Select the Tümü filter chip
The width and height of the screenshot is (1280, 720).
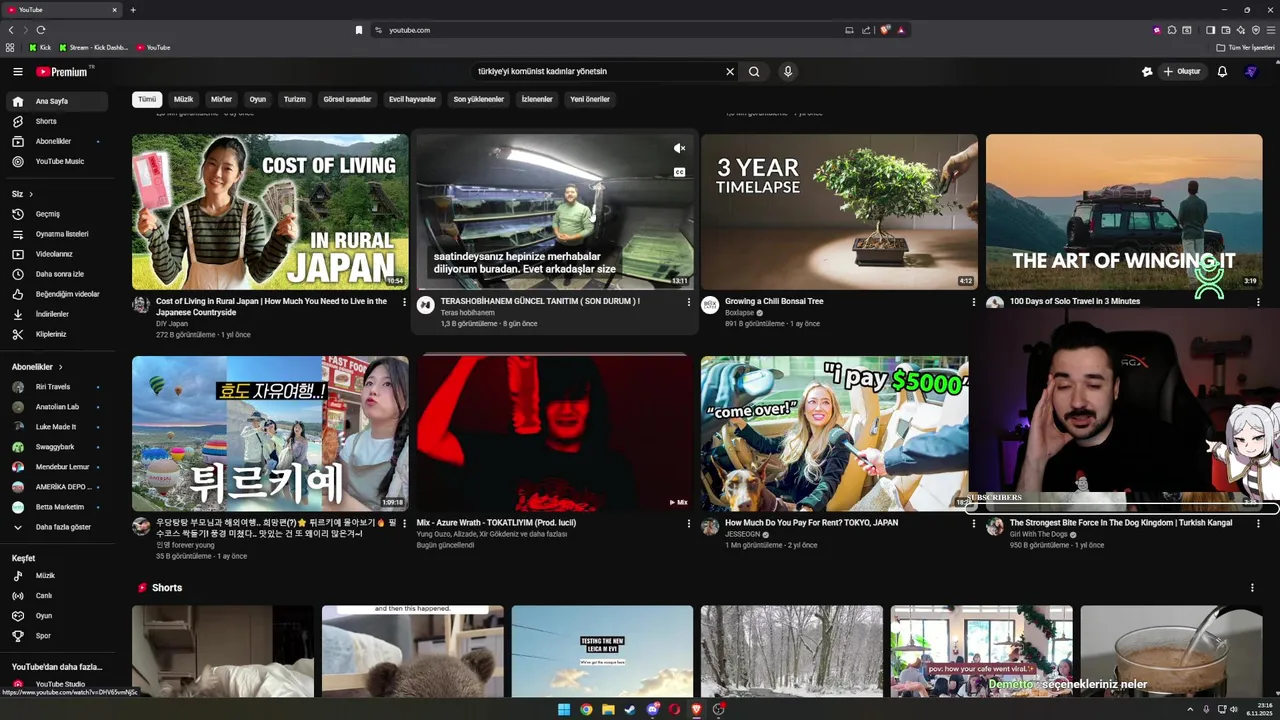click(147, 99)
